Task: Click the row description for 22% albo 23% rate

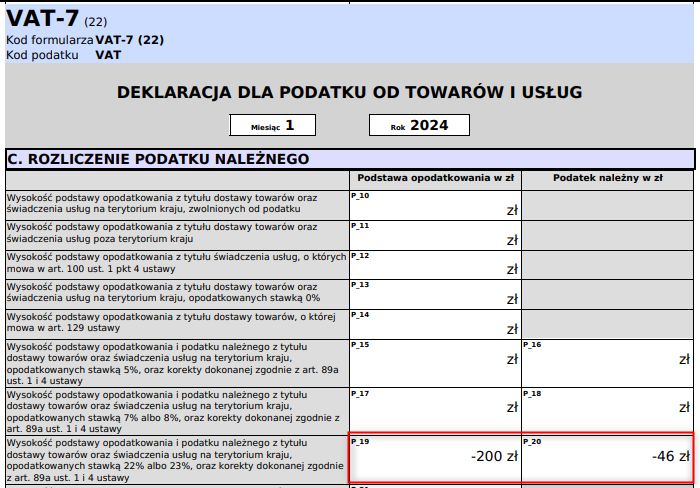Action: pos(176,459)
